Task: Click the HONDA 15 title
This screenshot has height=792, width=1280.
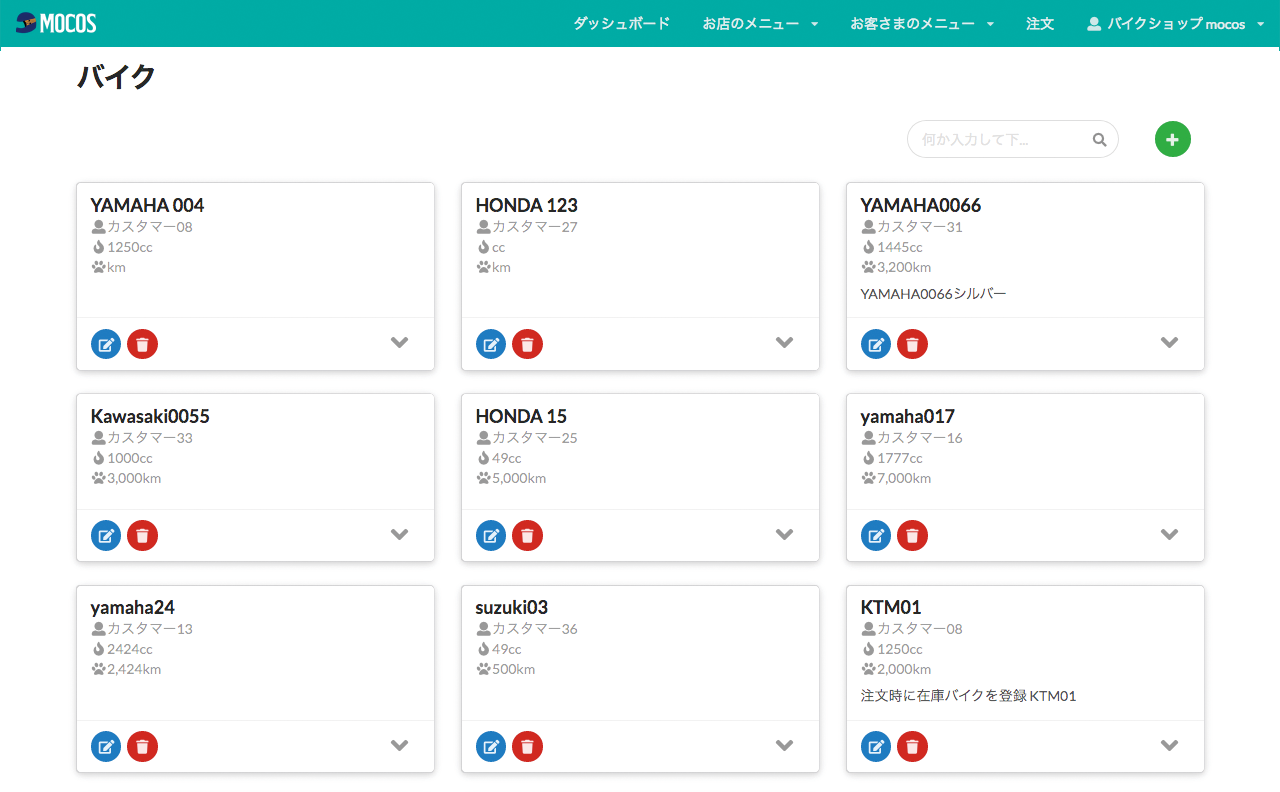Action: click(x=521, y=416)
